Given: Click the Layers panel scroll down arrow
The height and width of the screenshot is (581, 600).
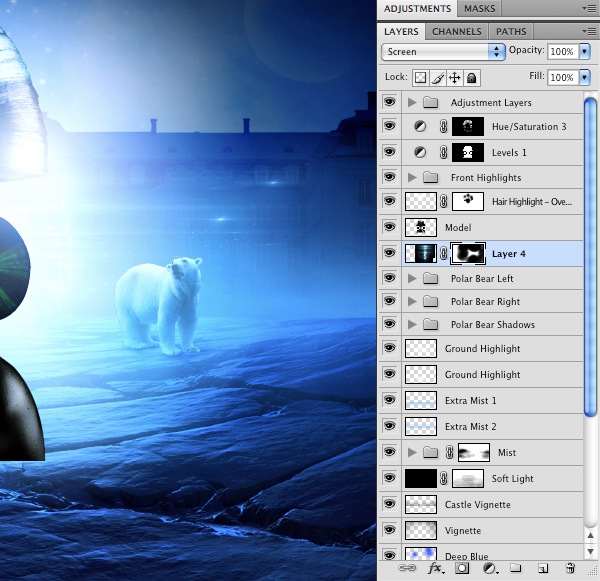Looking at the screenshot, I should coord(590,552).
